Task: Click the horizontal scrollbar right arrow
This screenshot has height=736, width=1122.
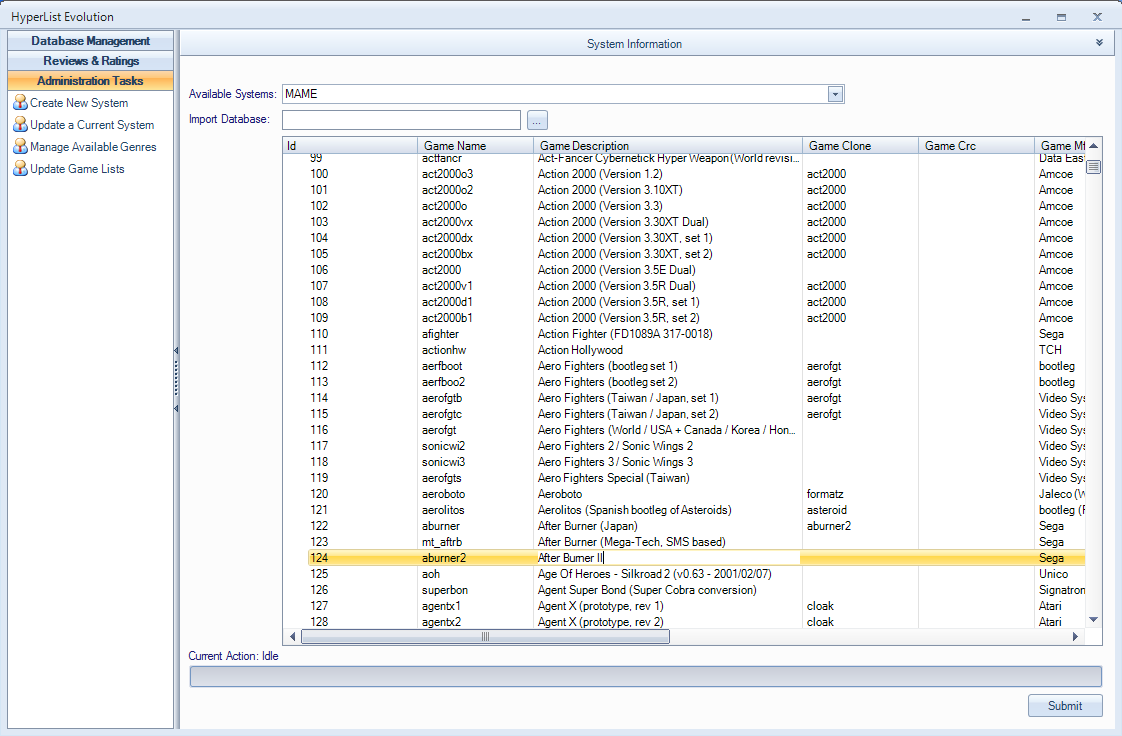Action: coord(1076,636)
